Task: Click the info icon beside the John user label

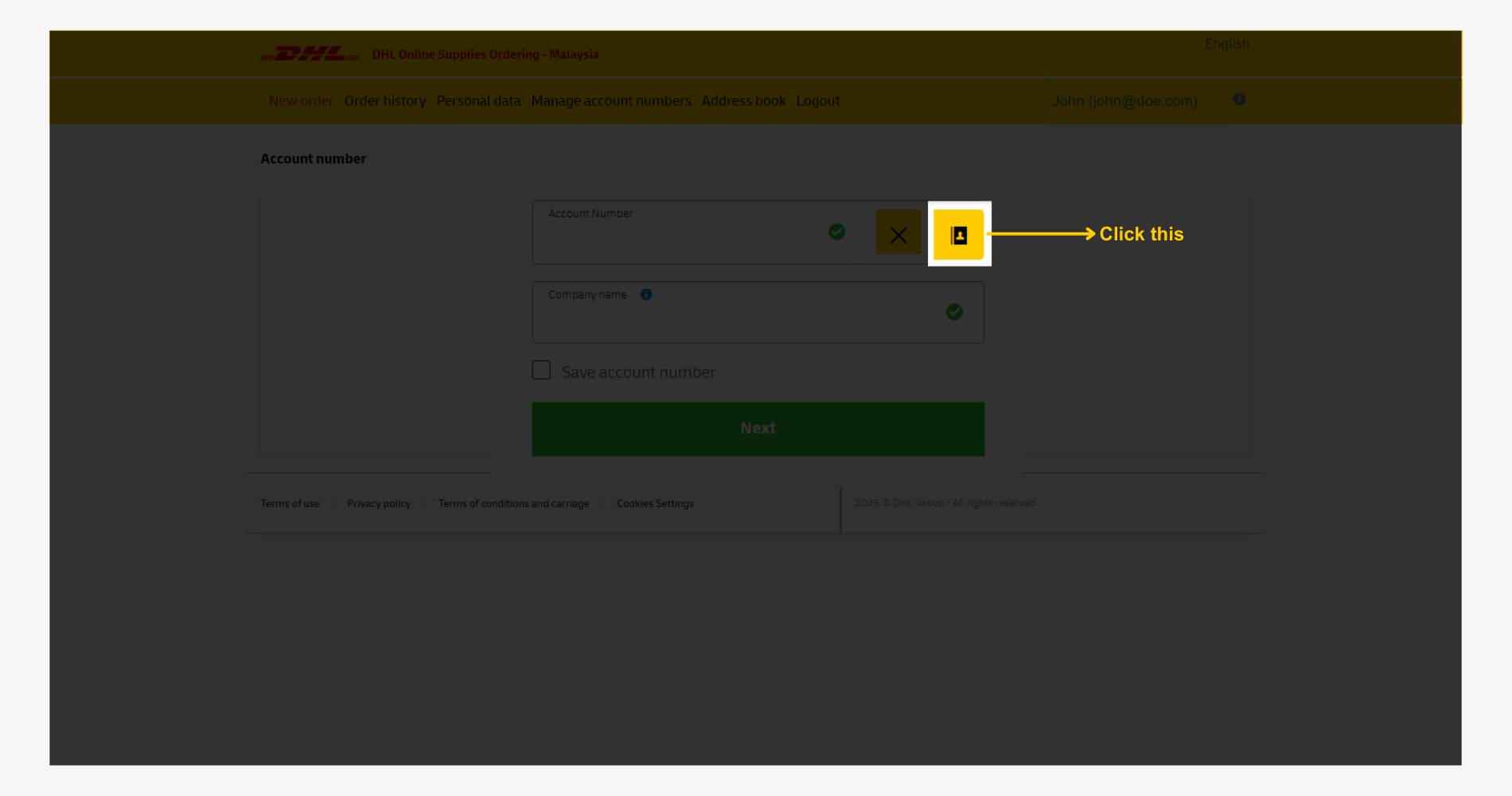Action: (1239, 99)
